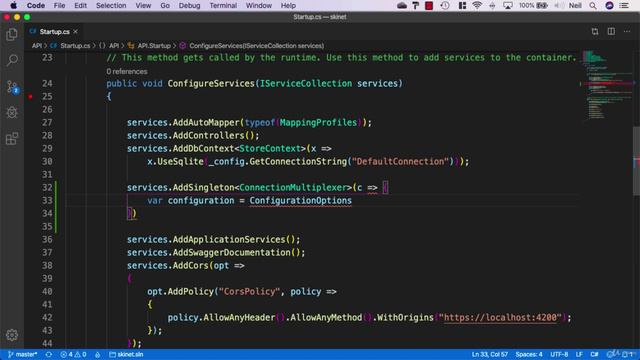The width and height of the screenshot is (640, 360).
Task: Click AddSwaggerDocumentation on line 37
Action: point(231,253)
